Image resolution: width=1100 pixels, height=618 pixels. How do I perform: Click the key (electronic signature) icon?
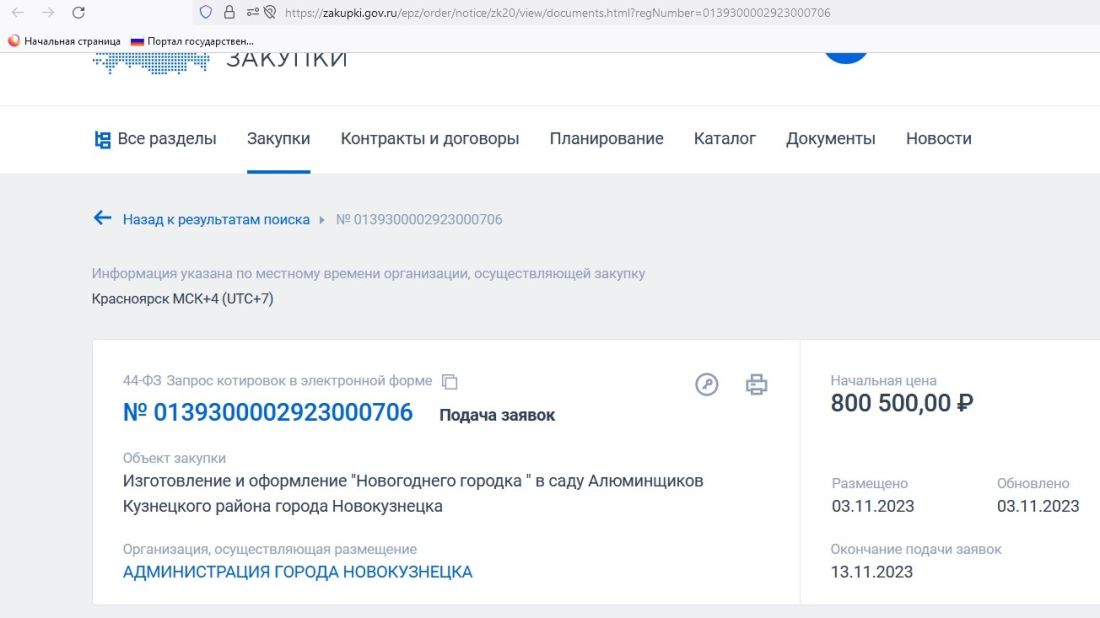(x=707, y=384)
